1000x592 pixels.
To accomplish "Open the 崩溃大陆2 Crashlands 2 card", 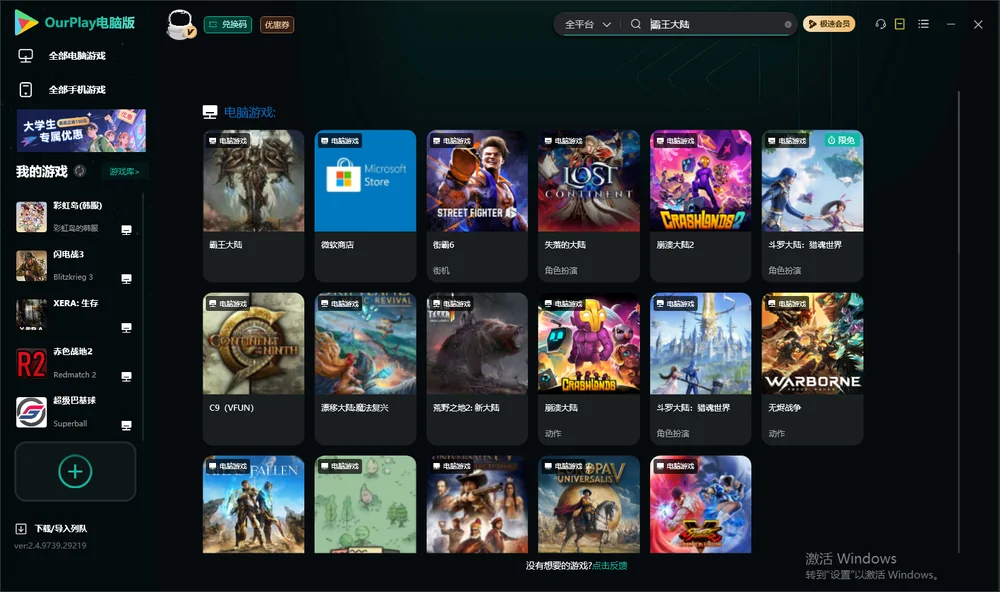I will pos(701,205).
